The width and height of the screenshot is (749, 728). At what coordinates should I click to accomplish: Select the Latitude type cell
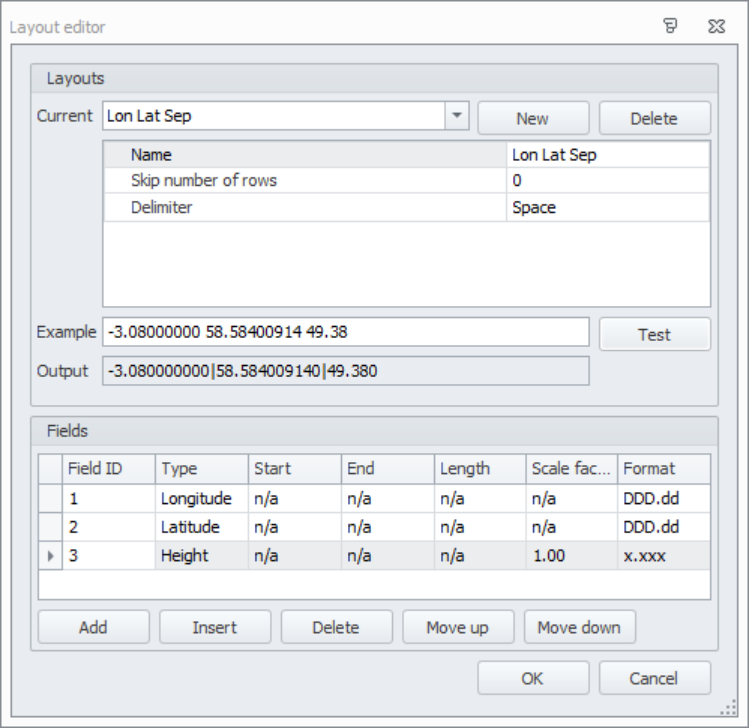(x=201, y=527)
